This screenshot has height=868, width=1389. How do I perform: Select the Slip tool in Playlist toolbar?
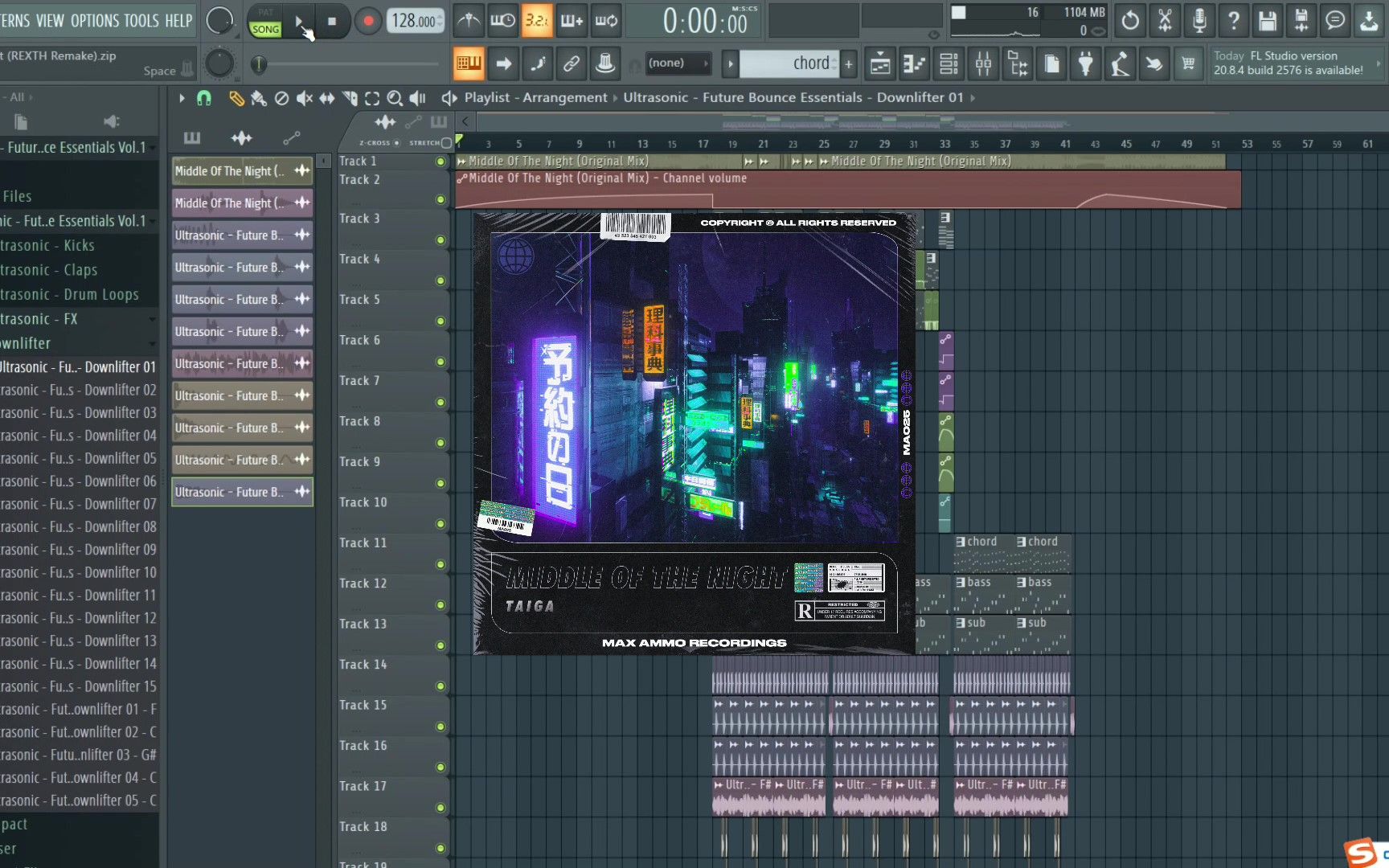(x=326, y=98)
